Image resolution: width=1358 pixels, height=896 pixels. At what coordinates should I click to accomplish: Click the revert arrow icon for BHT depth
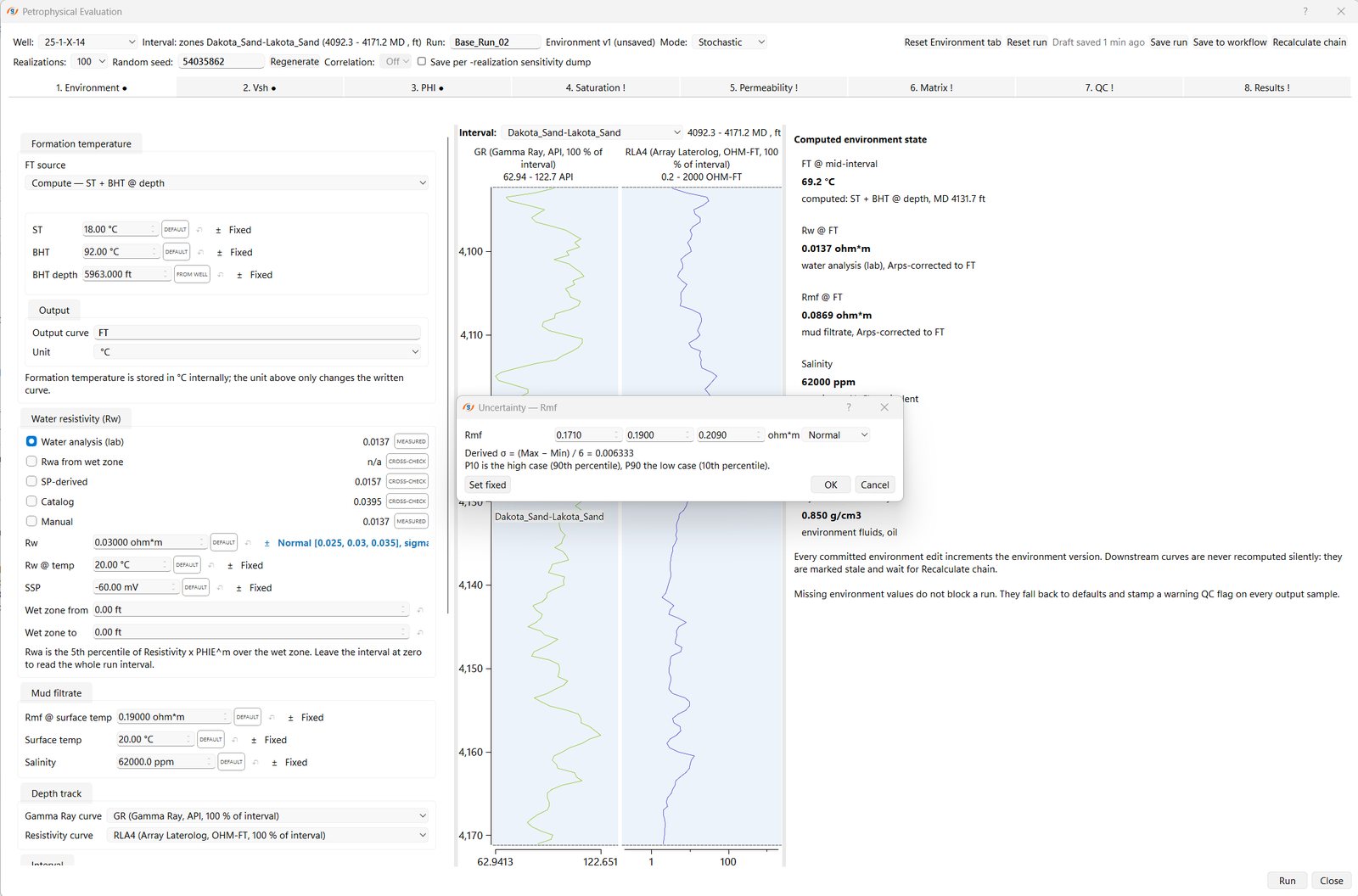[221, 275]
